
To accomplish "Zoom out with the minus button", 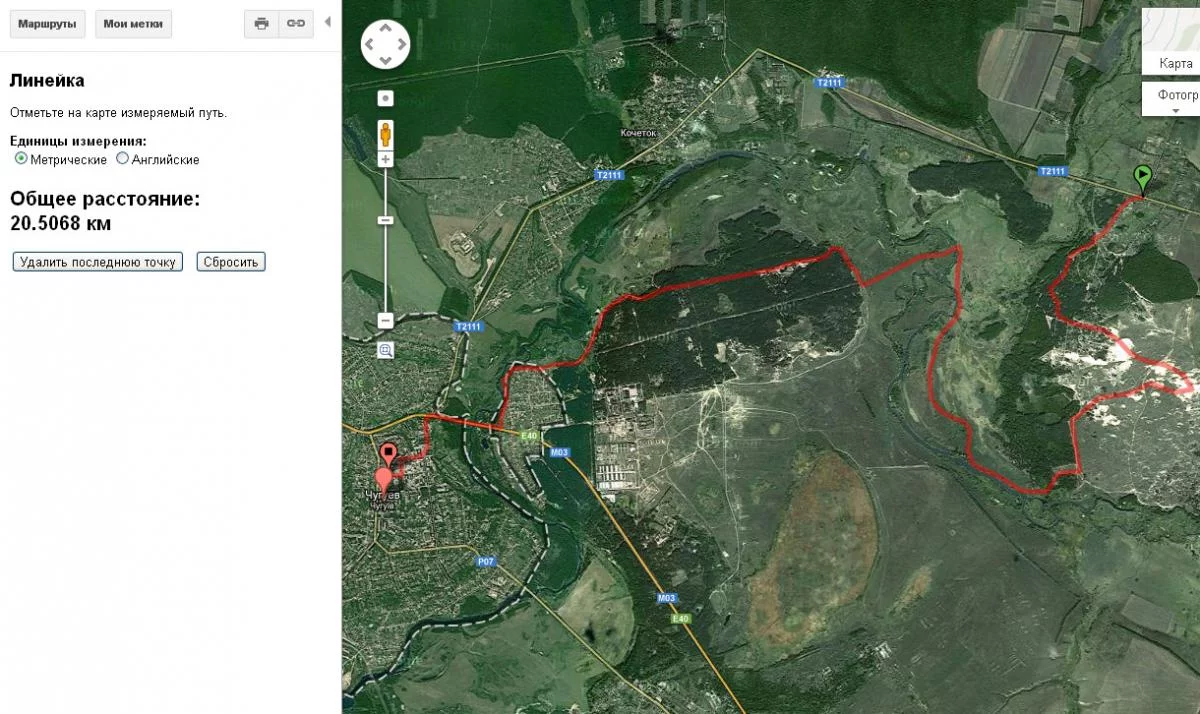I will click(386, 321).
